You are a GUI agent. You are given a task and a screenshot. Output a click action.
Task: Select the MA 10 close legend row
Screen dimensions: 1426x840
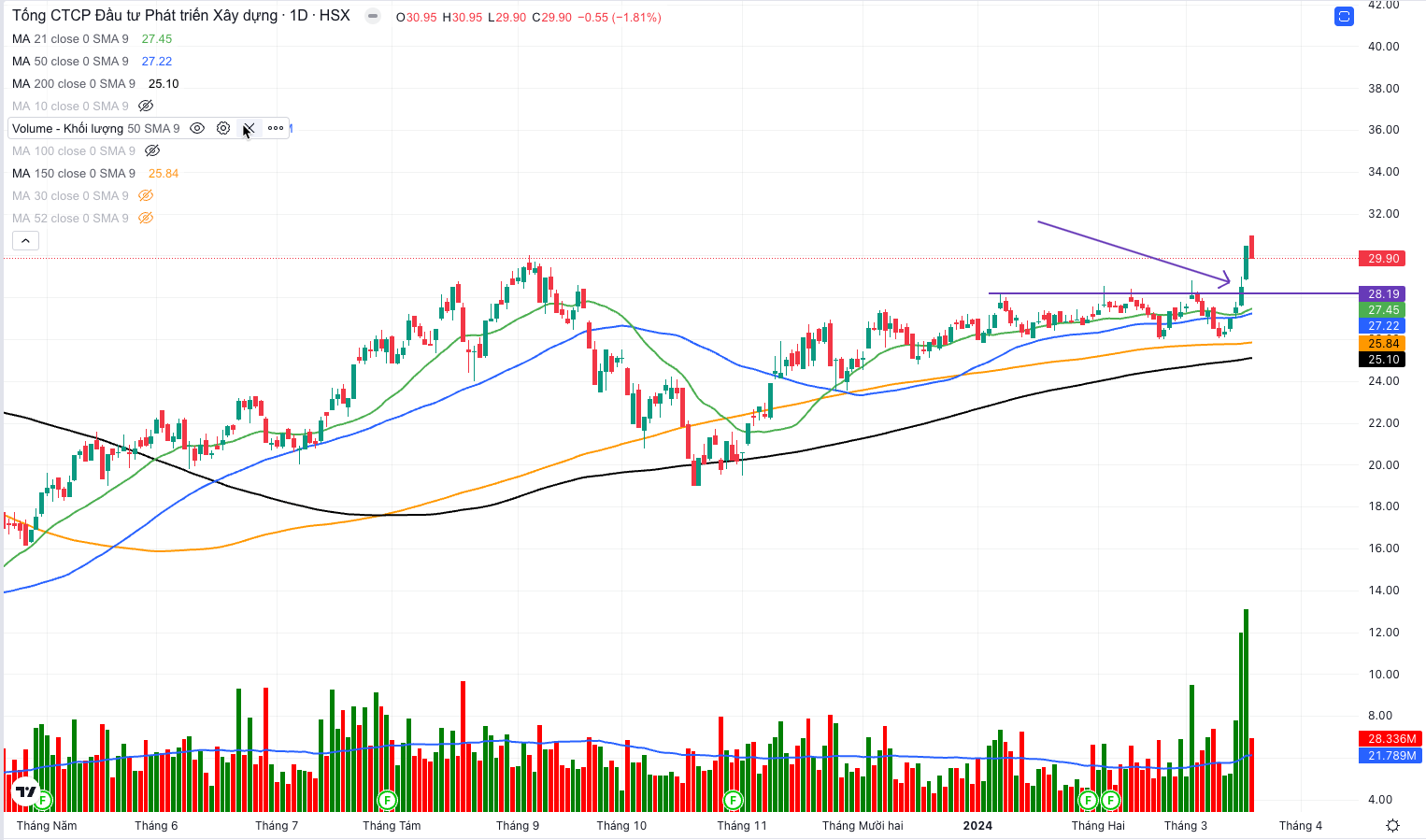click(70, 106)
